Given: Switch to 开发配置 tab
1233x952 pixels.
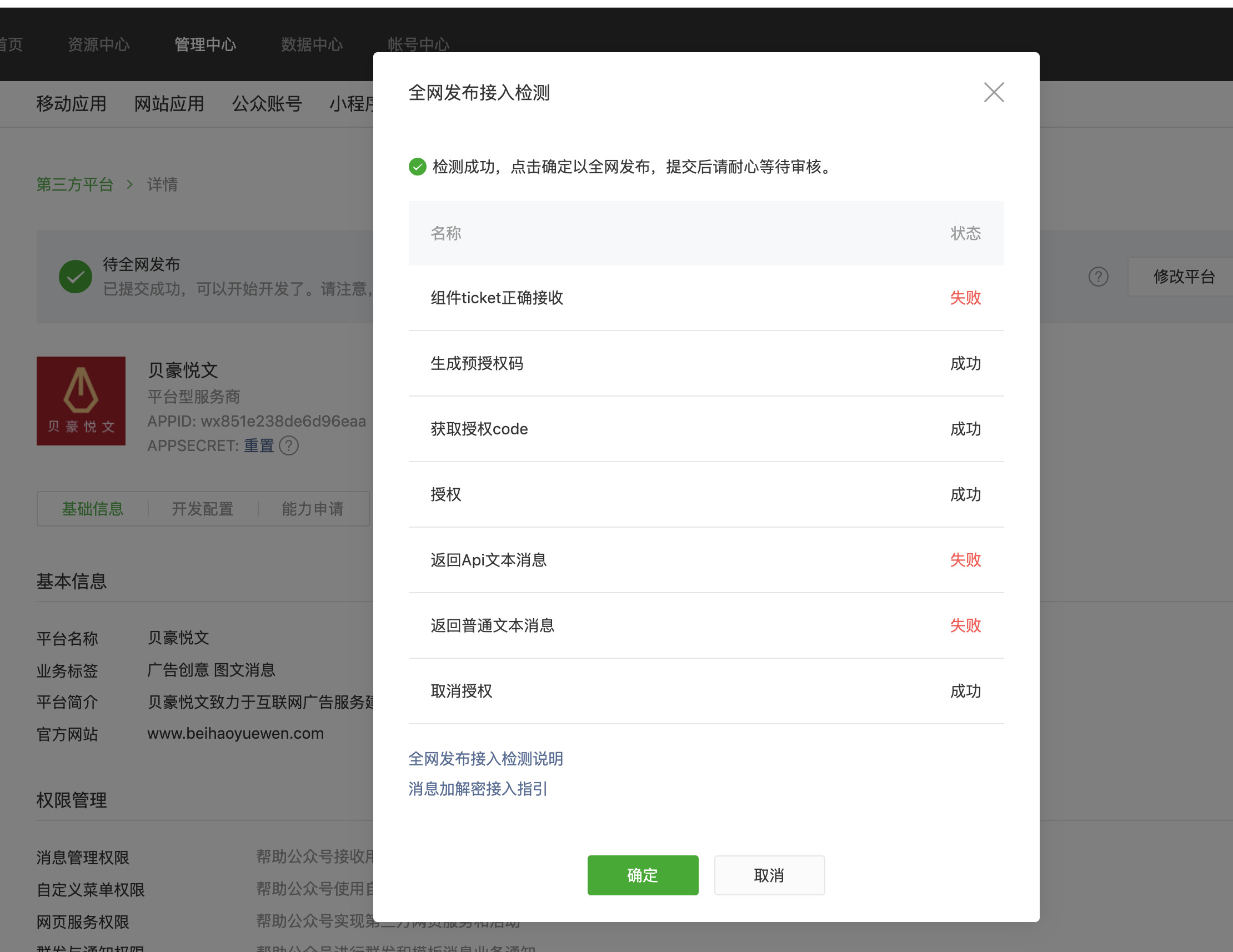Looking at the screenshot, I should [x=203, y=509].
